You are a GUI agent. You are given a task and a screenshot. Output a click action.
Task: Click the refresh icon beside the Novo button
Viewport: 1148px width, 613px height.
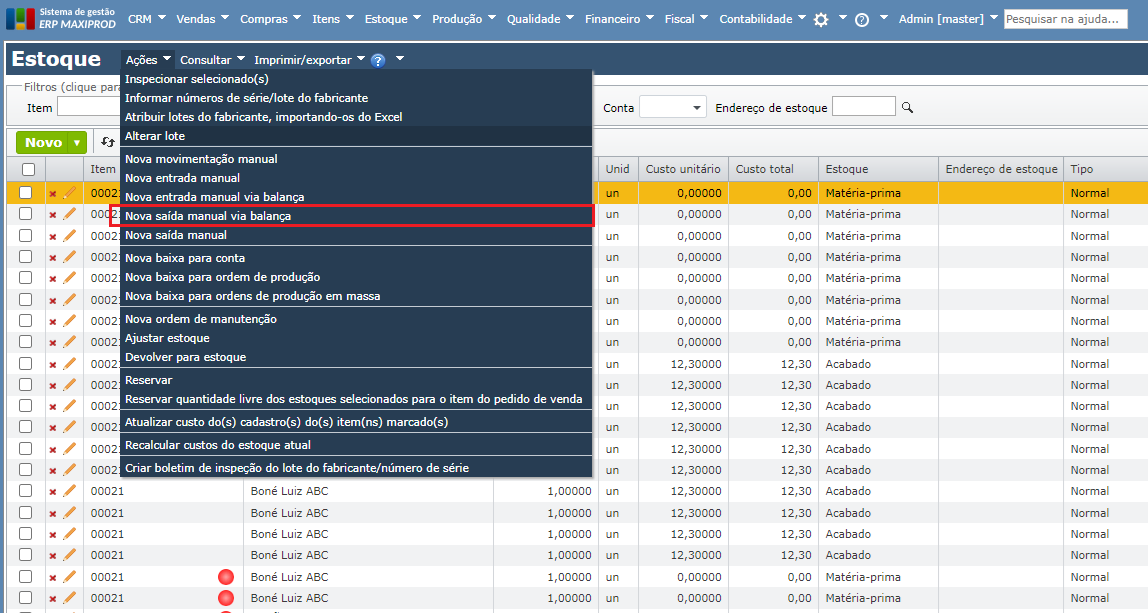point(108,143)
